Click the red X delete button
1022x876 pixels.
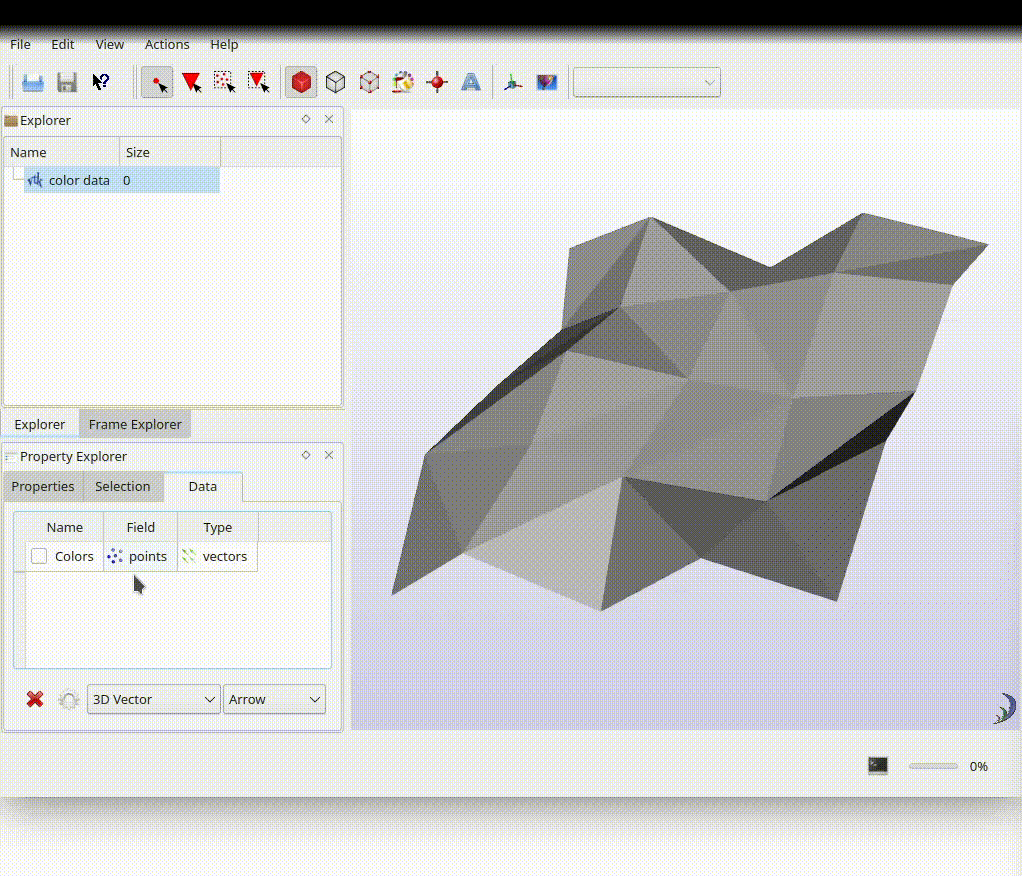coord(34,699)
